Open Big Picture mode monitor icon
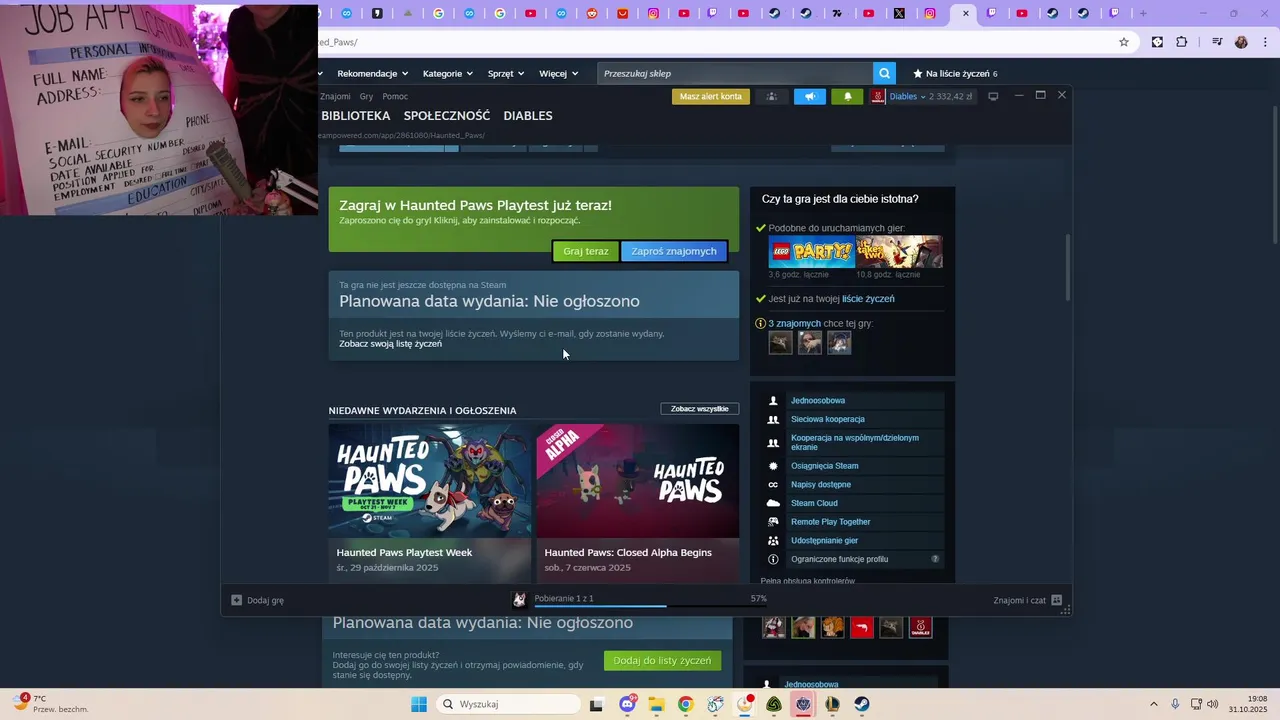The height and width of the screenshot is (720, 1280). point(993,96)
